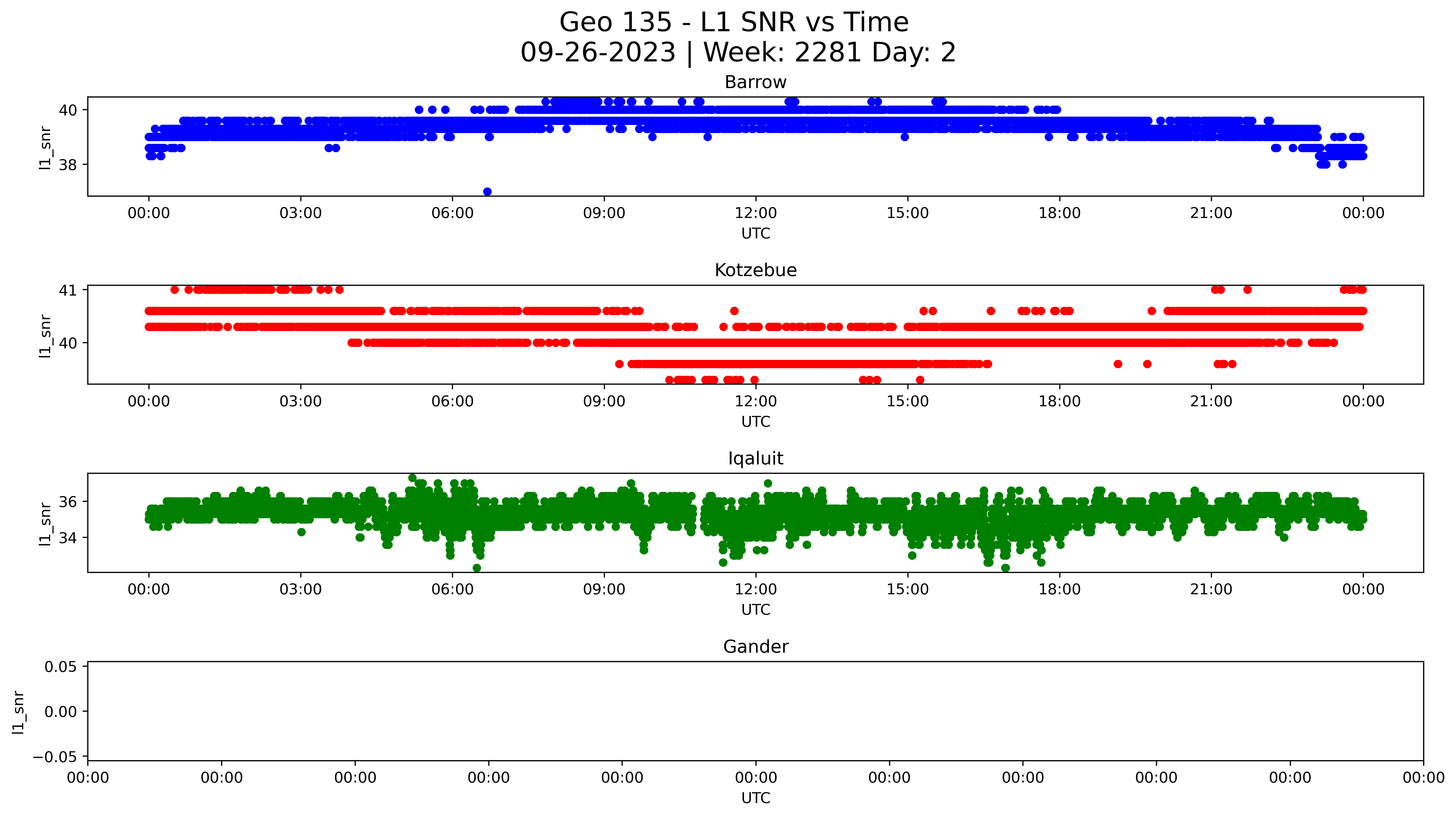Click the '−0.05' y-tick on the Gander plot
Image resolution: width=1456 pixels, height=817 pixels.
click(x=55, y=756)
